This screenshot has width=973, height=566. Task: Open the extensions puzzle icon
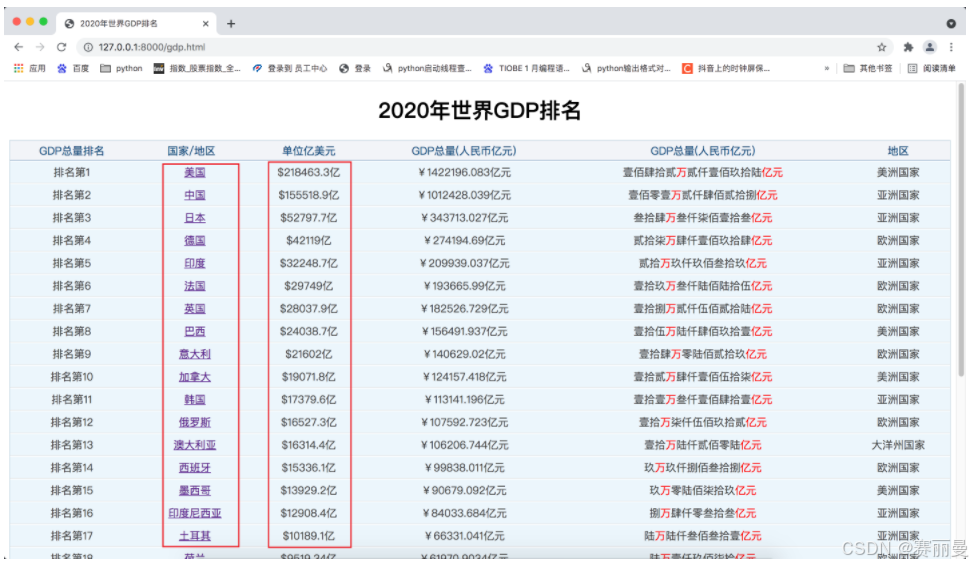[x=908, y=47]
